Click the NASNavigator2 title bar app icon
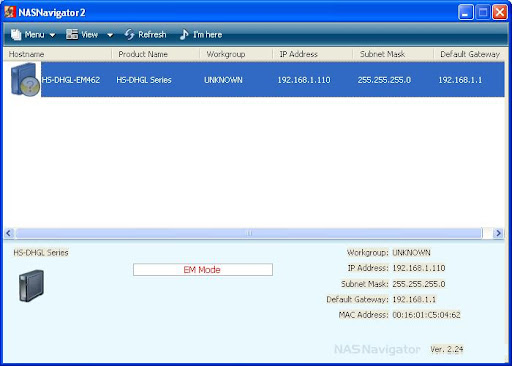 [10, 12]
